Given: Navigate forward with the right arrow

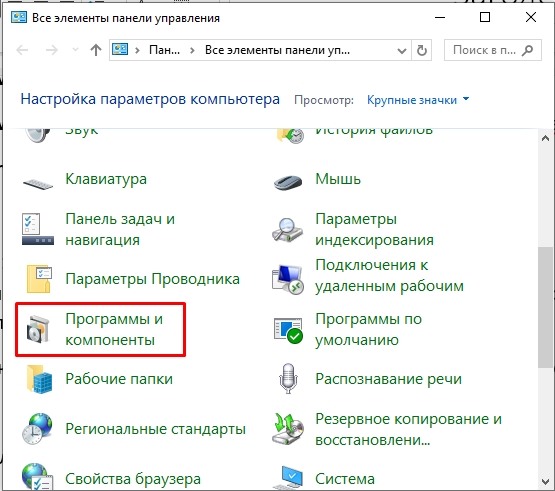Looking at the screenshot, I should tap(52, 50).
